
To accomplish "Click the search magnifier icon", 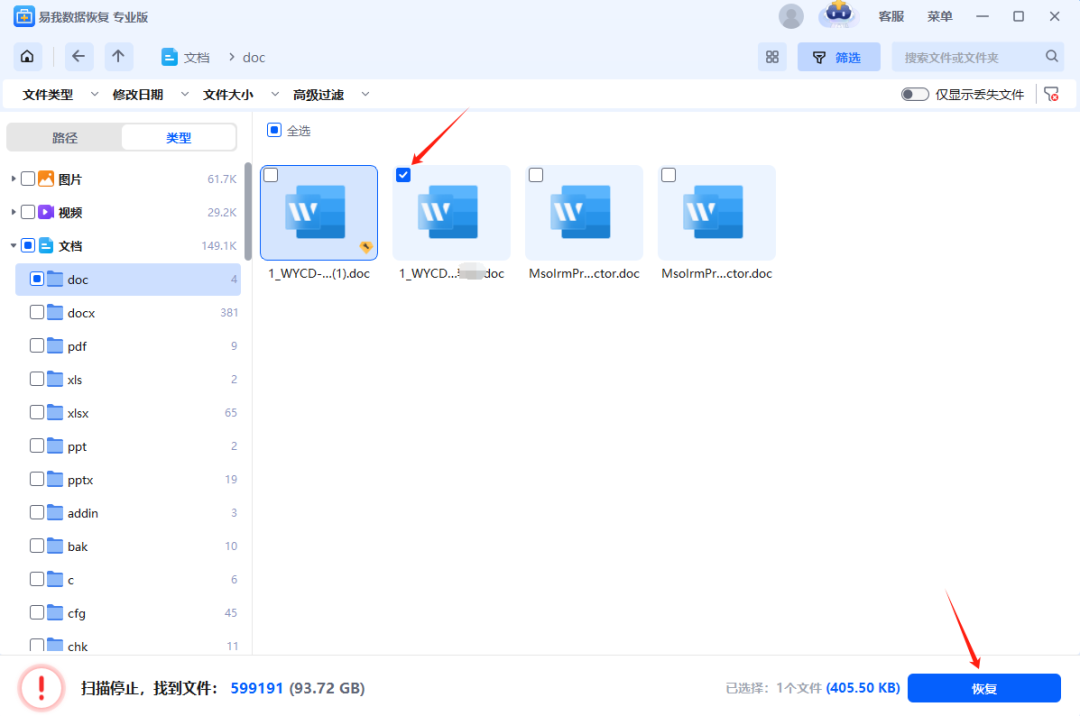I will (x=1051, y=56).
